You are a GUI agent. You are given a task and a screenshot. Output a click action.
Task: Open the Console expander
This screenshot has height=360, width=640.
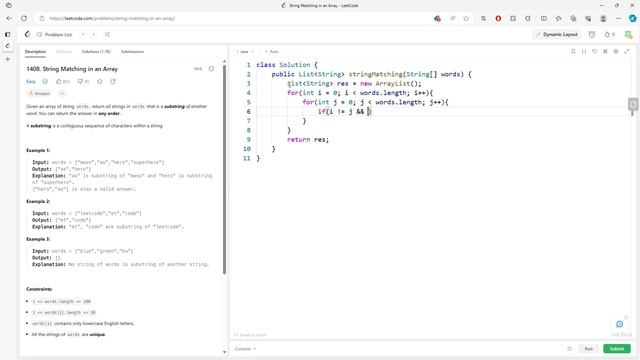point(245,349)
